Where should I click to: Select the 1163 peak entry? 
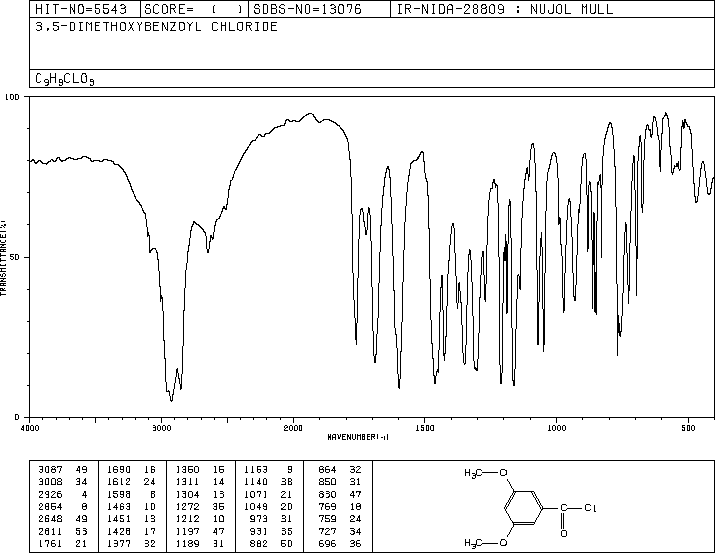click(x=269, y=470)
